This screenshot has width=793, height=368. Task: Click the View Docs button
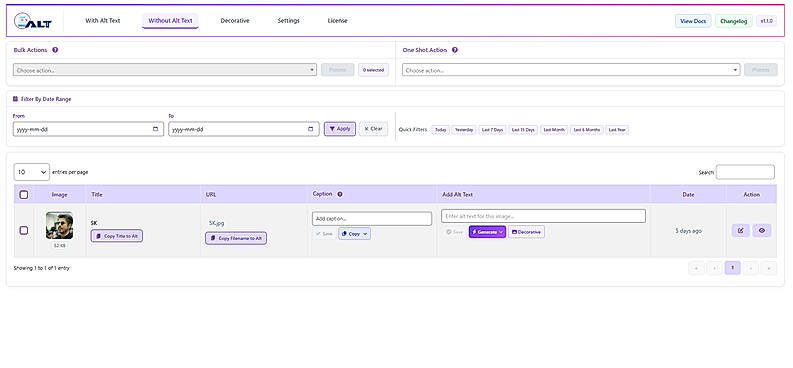[693, 21]
